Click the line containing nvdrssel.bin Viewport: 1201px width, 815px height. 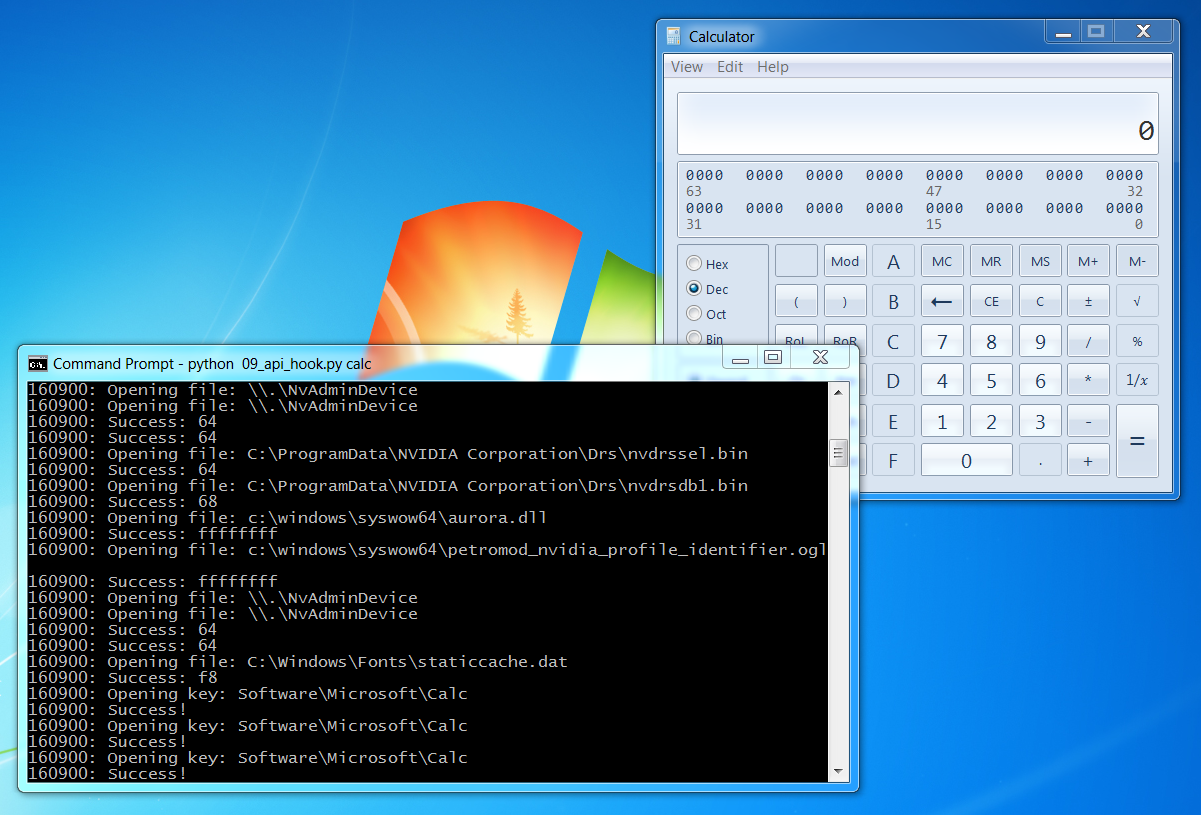pos(388,454)
